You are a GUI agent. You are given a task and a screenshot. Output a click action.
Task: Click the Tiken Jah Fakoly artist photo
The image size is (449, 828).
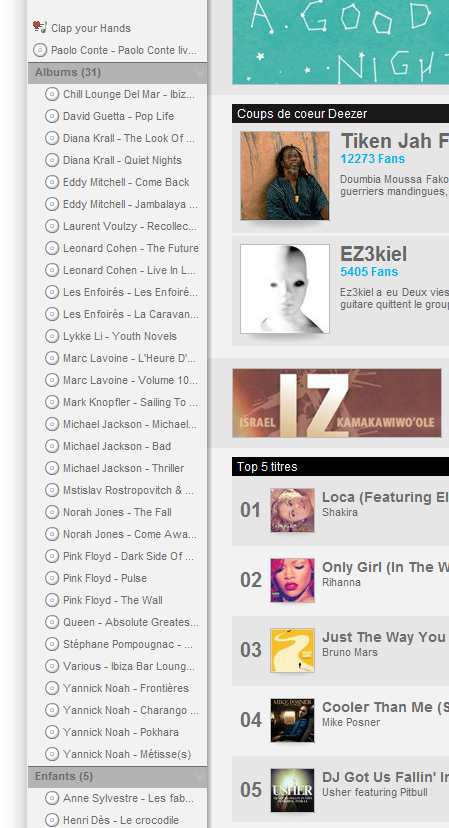point(285,176)
